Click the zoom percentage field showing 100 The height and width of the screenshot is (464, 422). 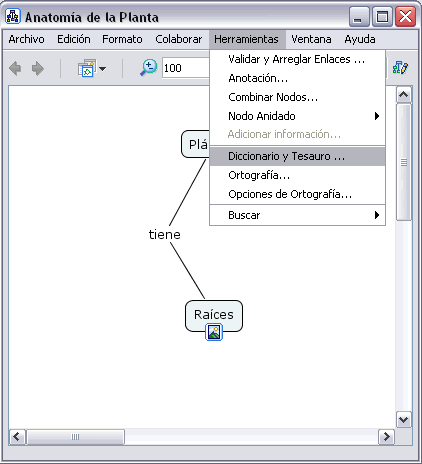click(186, 68)
